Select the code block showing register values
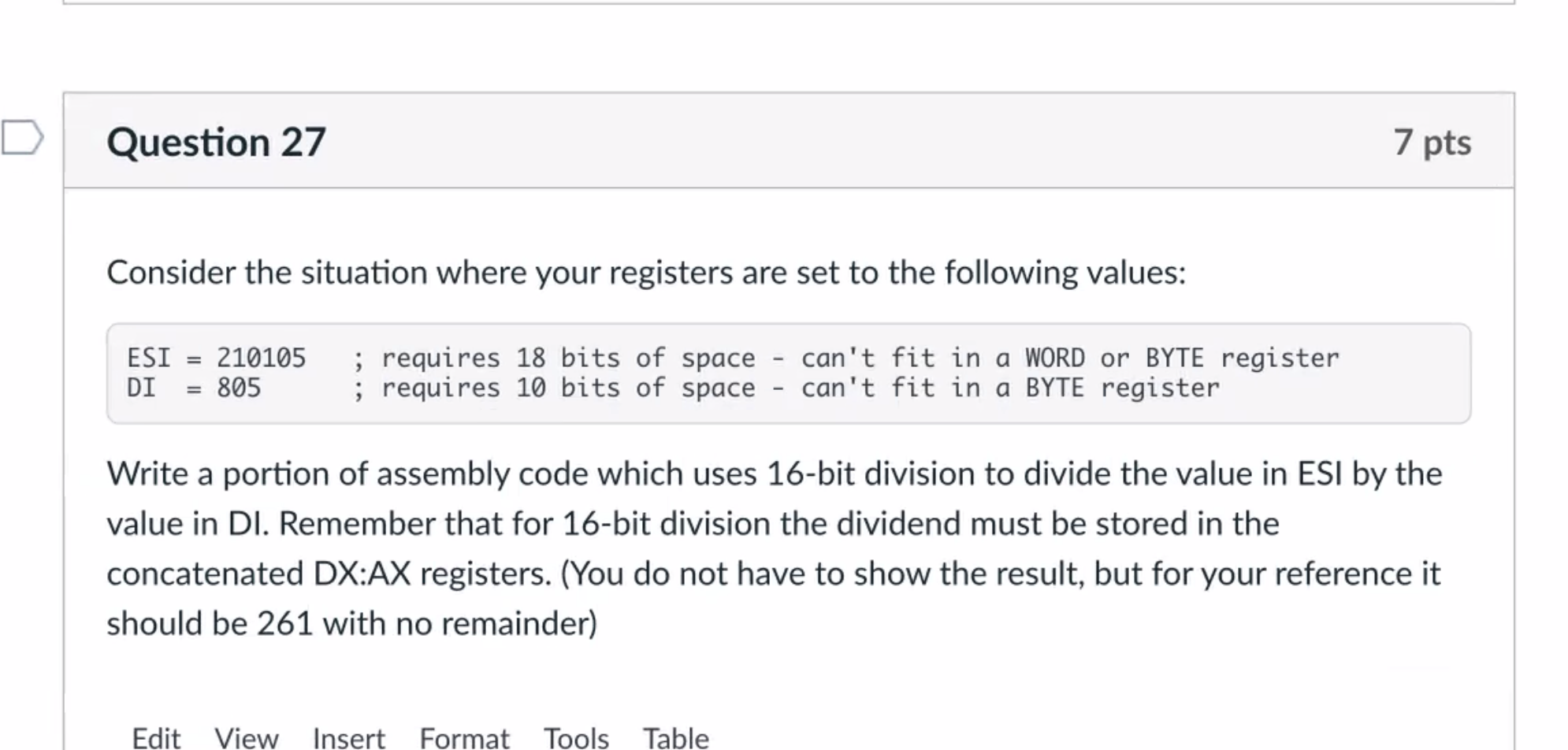This screenshot has width=1568, height=750. coord(788,372)
